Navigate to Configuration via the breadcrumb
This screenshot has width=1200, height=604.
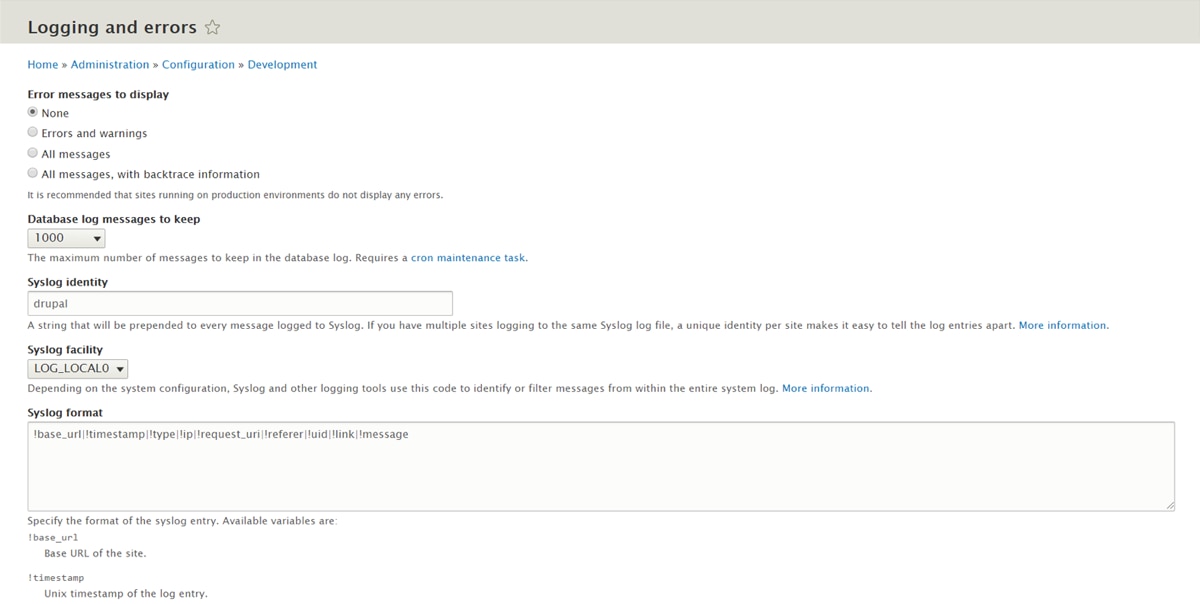click(198, 65)
